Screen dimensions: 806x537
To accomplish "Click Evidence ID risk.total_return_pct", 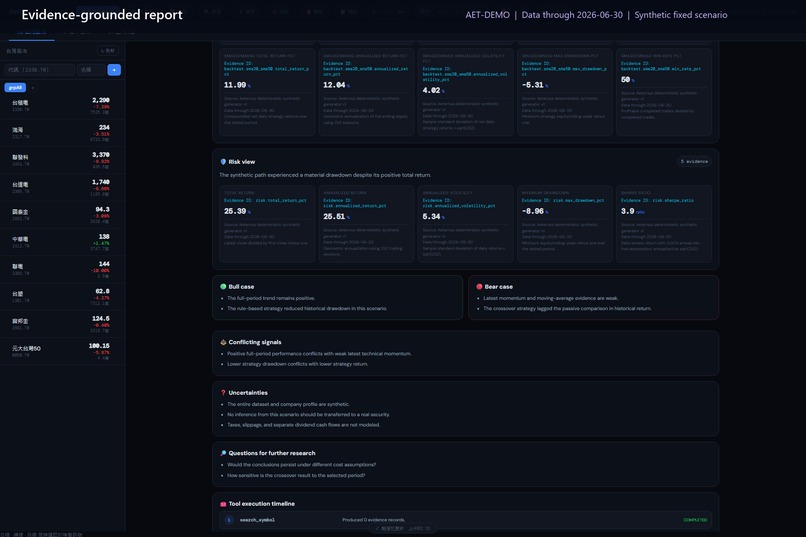I will tap(265, 200).
